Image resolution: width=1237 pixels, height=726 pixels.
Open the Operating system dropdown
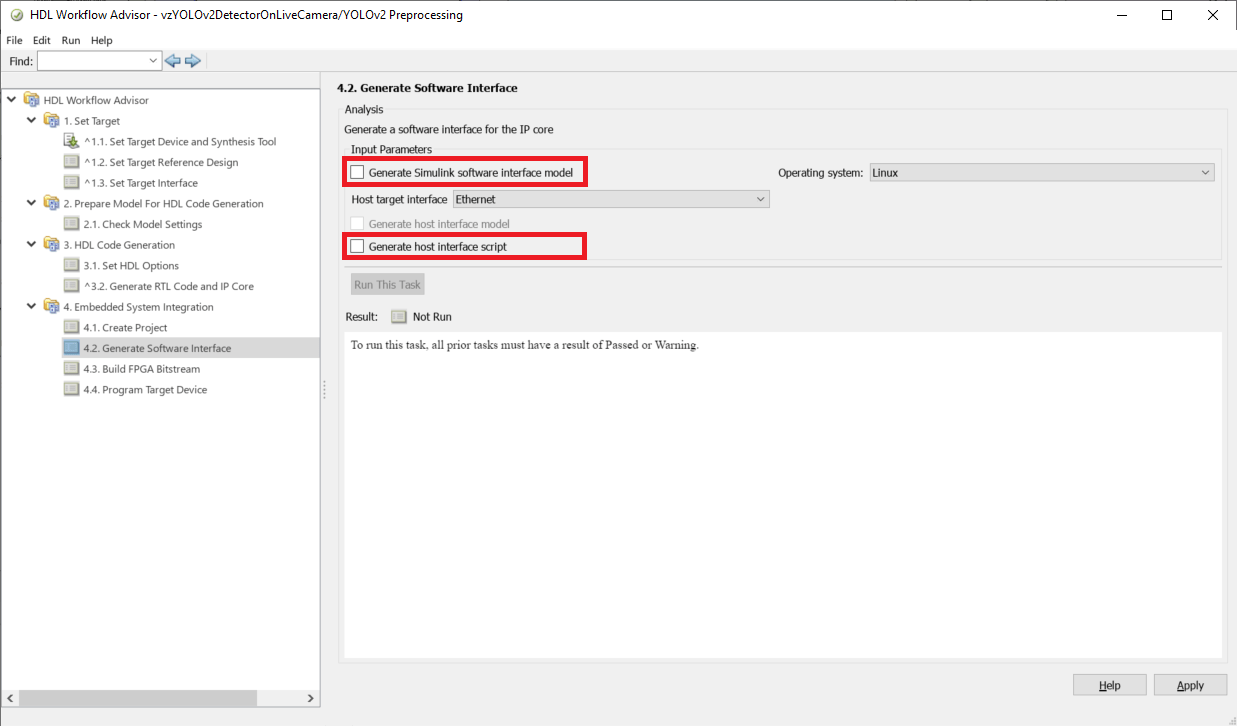pyautogui.click(x=1041, y=173)
